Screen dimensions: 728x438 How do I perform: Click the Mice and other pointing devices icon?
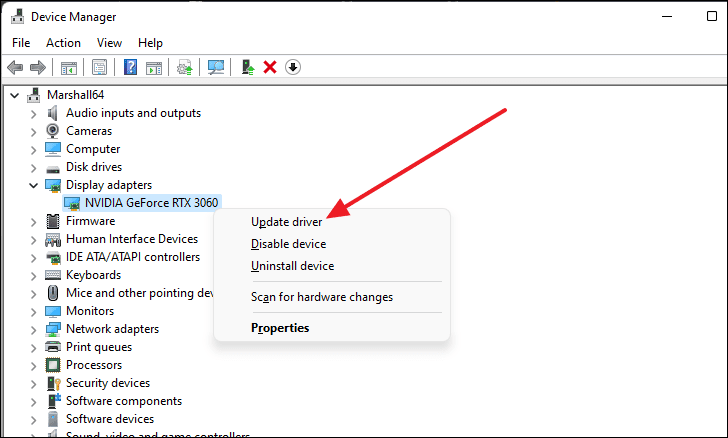click(53, 293)
